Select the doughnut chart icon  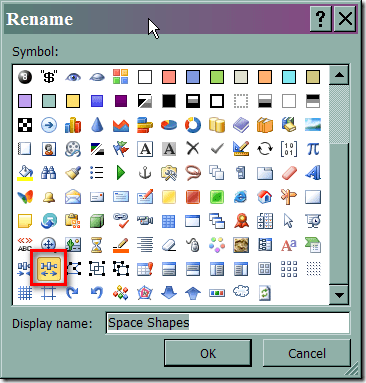coord(193,125)
